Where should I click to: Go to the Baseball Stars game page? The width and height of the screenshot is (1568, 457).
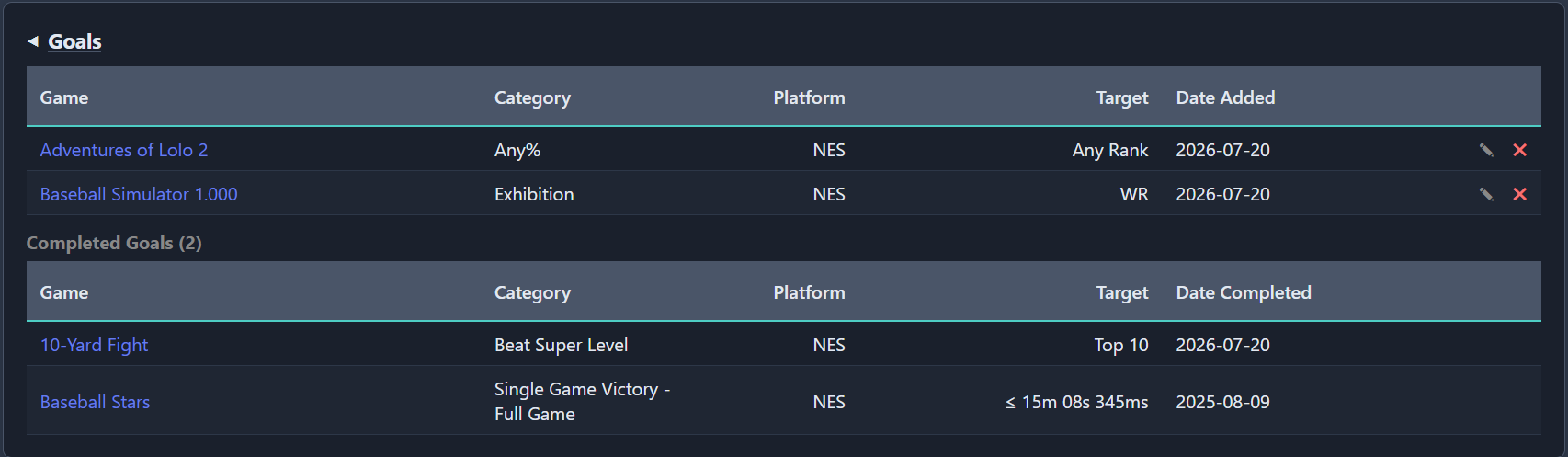coord(95,402)
